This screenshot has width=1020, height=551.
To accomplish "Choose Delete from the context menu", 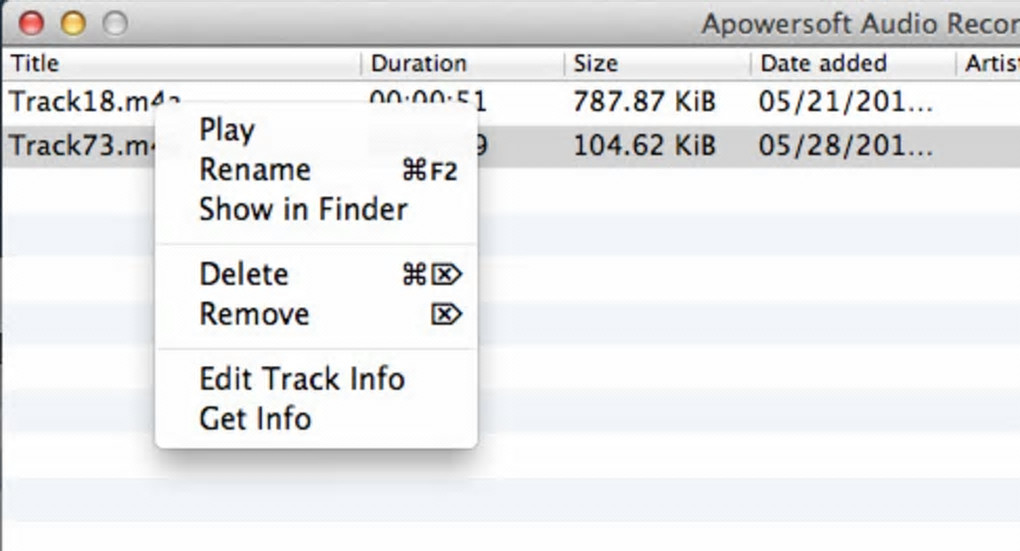I will (244, 274).
